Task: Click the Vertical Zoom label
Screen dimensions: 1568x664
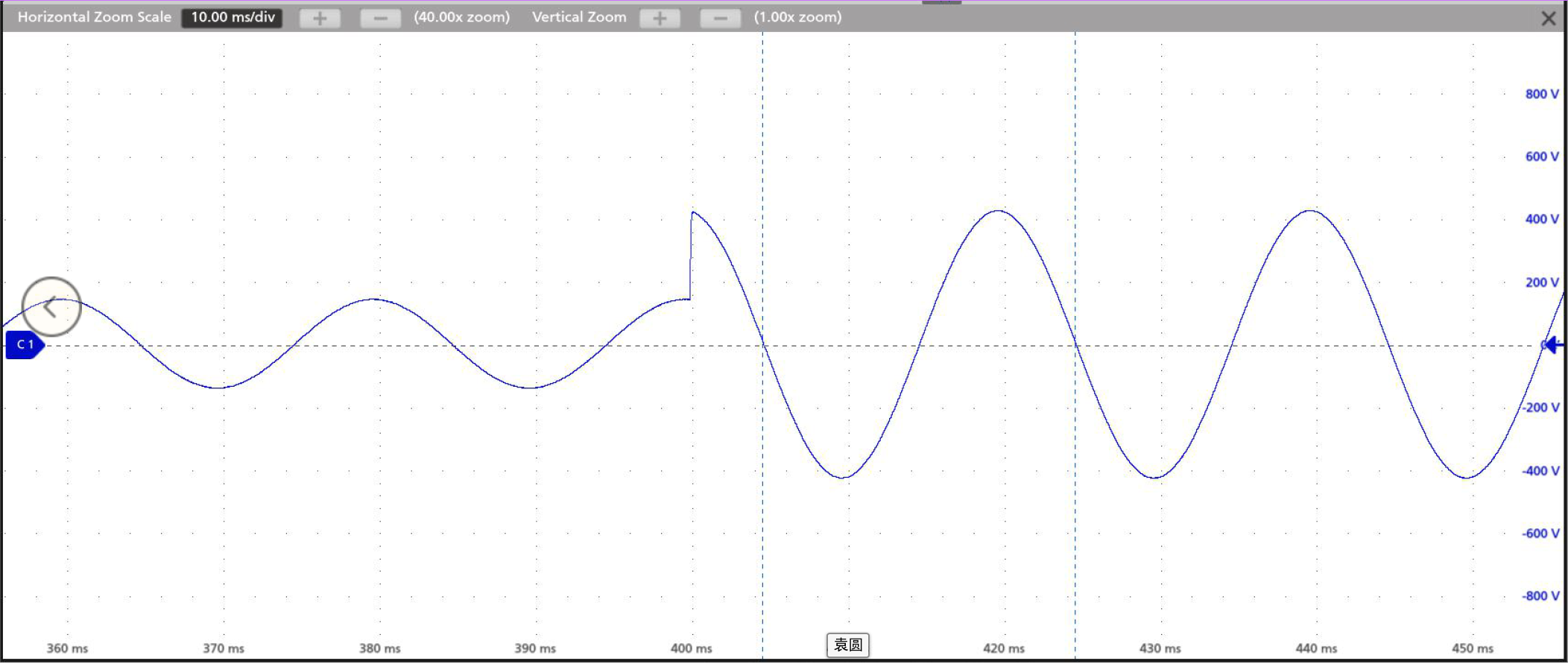Action: click(579, 17)
